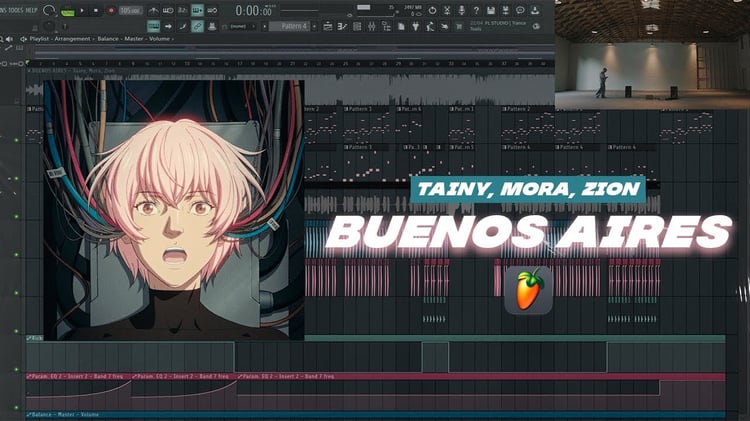Click the speech bubble icon in toolbar

520,10
